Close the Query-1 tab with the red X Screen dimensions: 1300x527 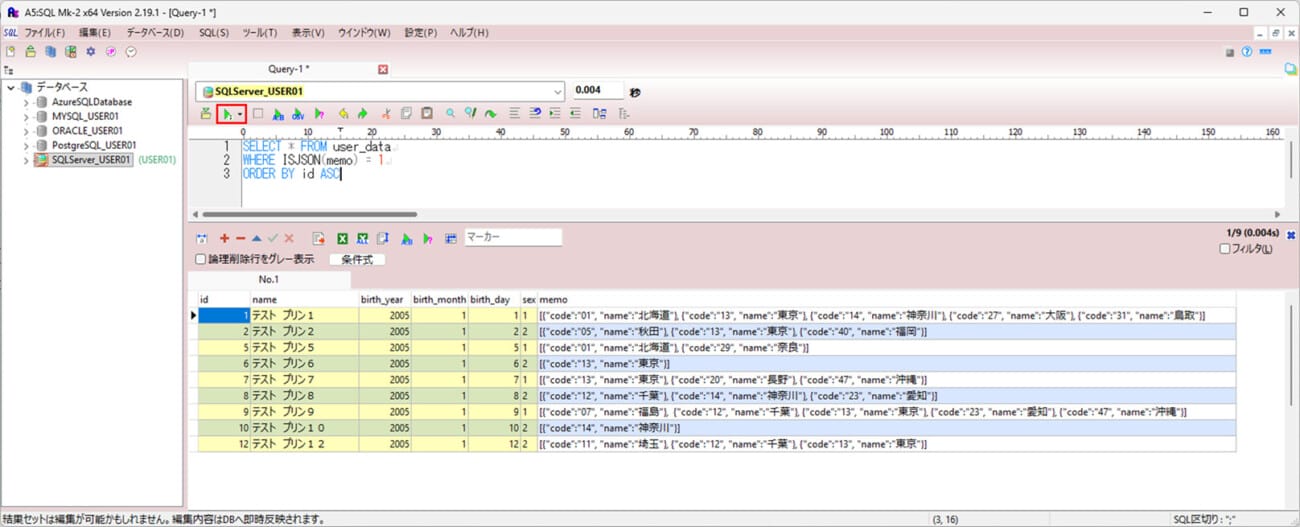point(382,69)
